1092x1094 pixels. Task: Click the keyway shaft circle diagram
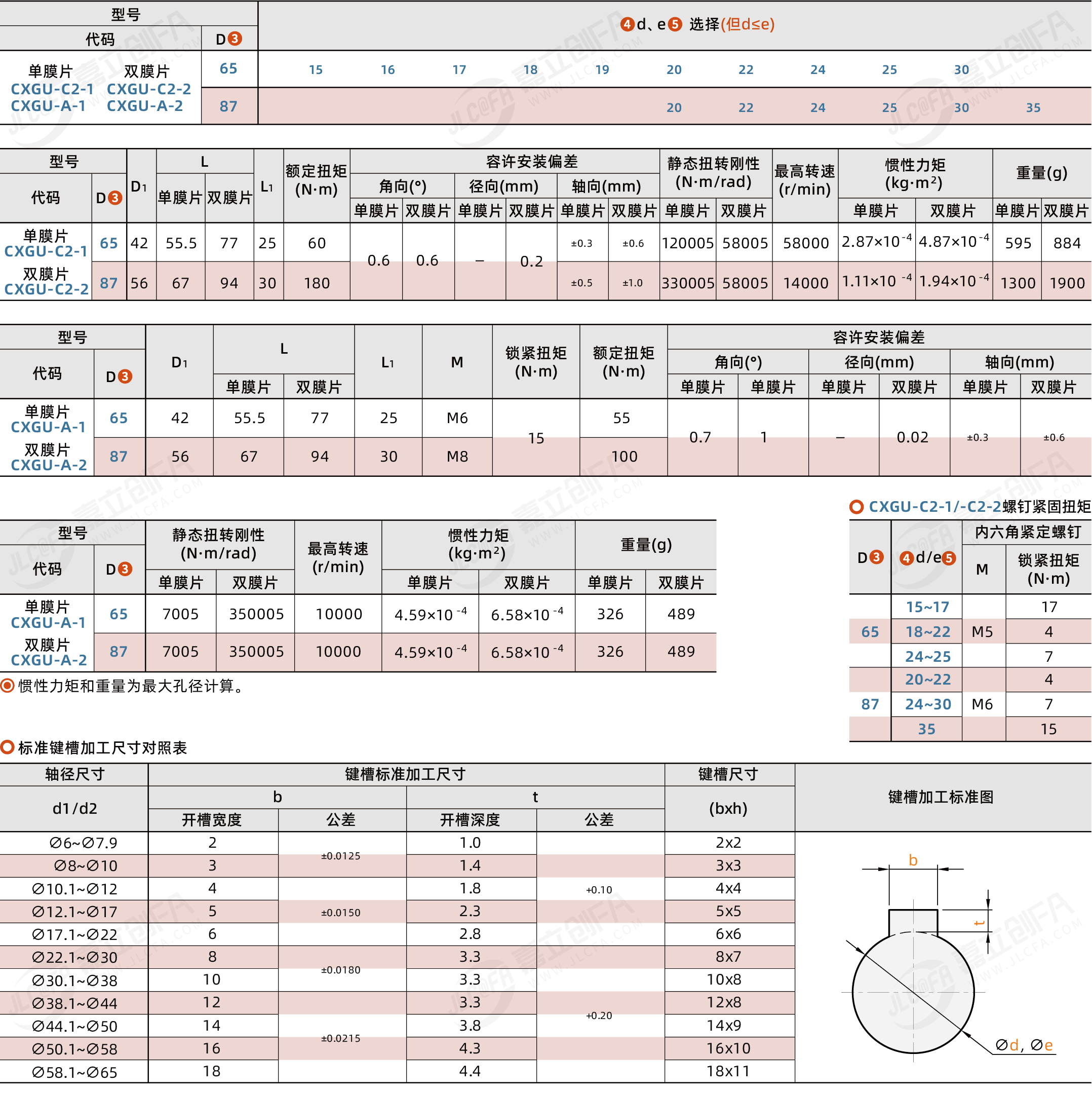click(913, 992)
